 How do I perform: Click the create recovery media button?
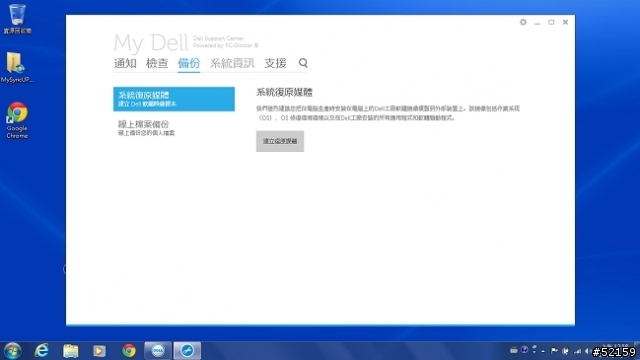pyautogui.click(x=280, y=141)
